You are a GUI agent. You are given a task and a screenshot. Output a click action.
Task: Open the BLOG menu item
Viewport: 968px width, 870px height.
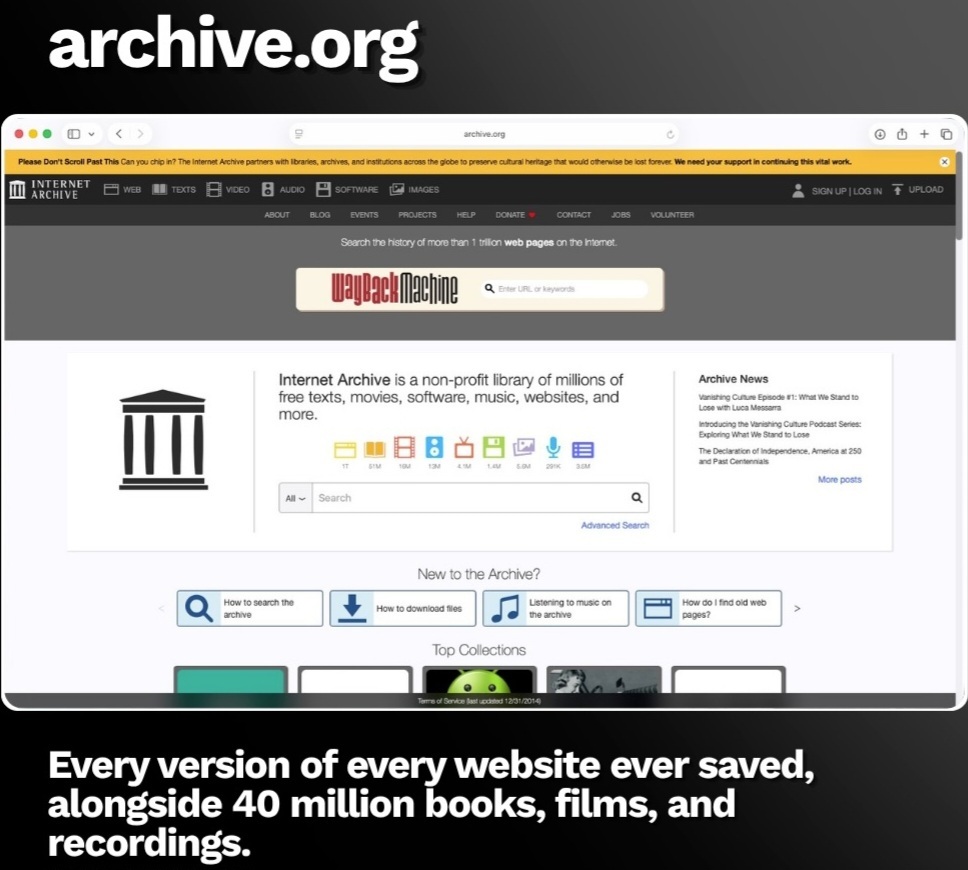coord(320,215)
